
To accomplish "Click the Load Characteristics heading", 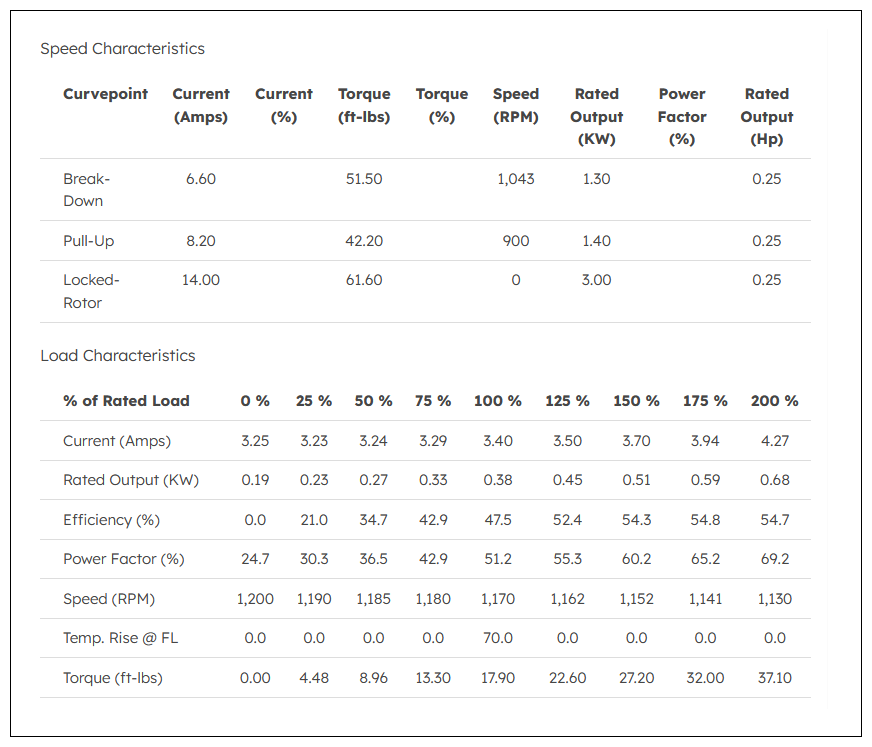I will coord(118,356).
